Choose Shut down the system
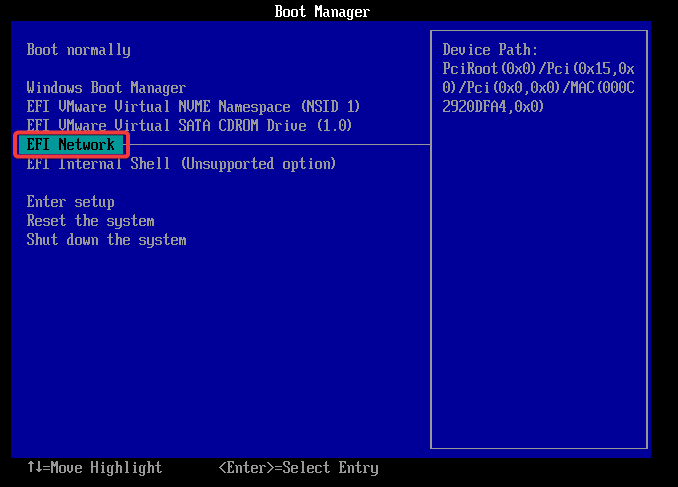Image resolution: width=678 pixels, height=487 pixels. (x=106, y=240)
